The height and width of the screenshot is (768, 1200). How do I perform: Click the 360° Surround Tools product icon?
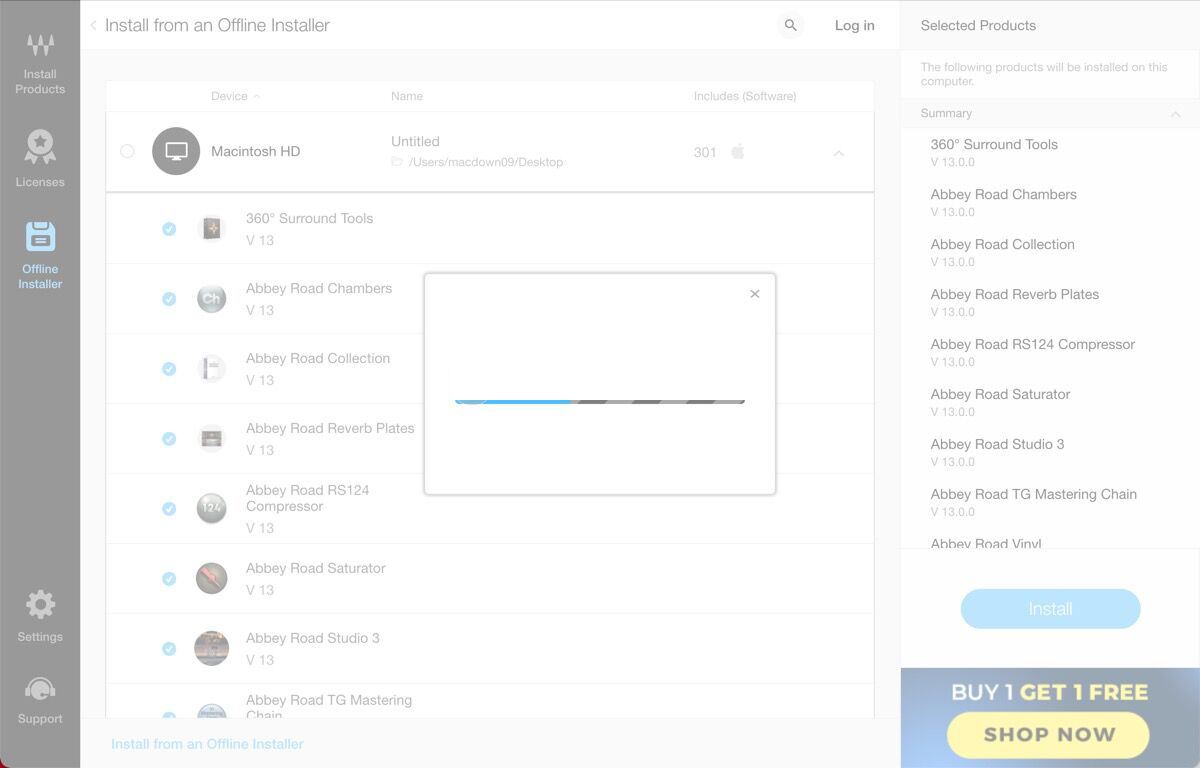tap(211, 228)
